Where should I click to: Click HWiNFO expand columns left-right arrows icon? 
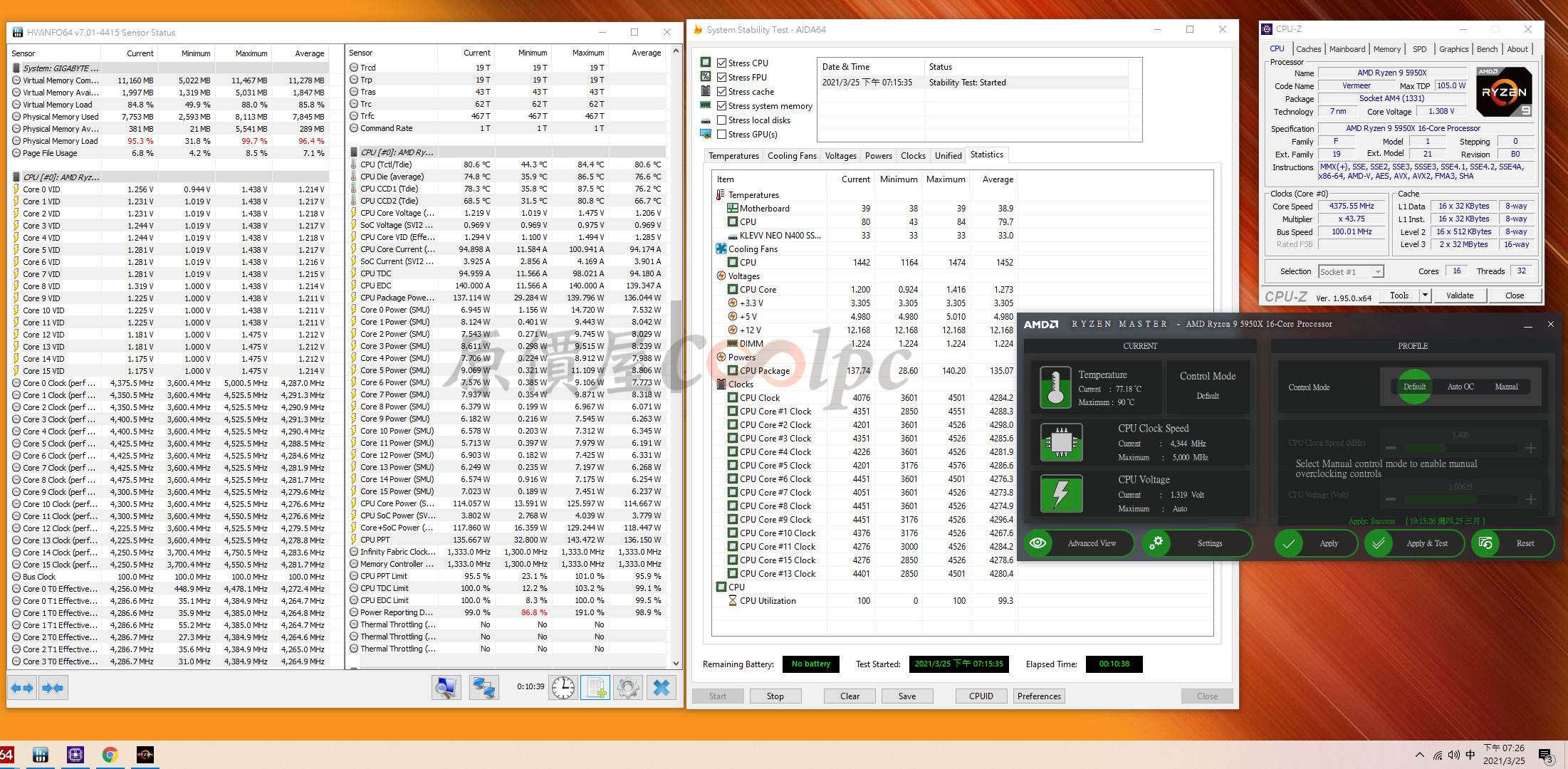pos(22,688)
